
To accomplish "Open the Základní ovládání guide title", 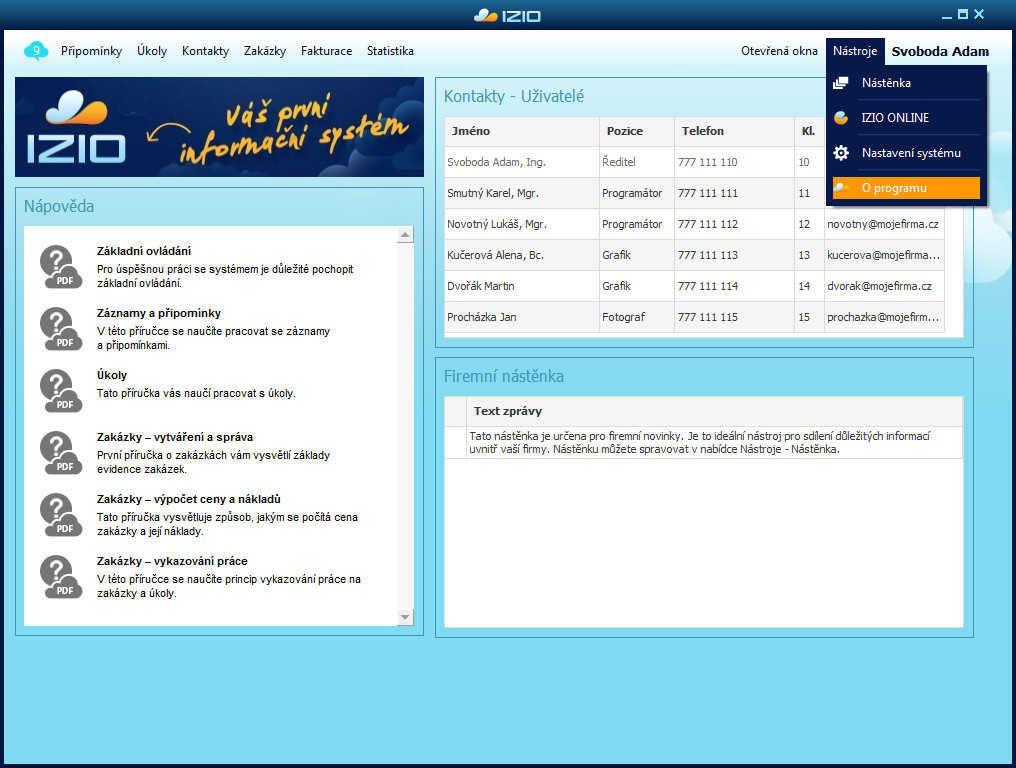I will pyautogui.click(x=144, y=251).
